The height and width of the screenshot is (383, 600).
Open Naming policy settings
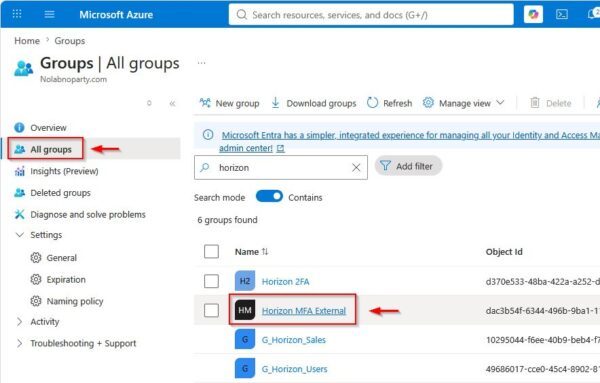coord(75,302)
